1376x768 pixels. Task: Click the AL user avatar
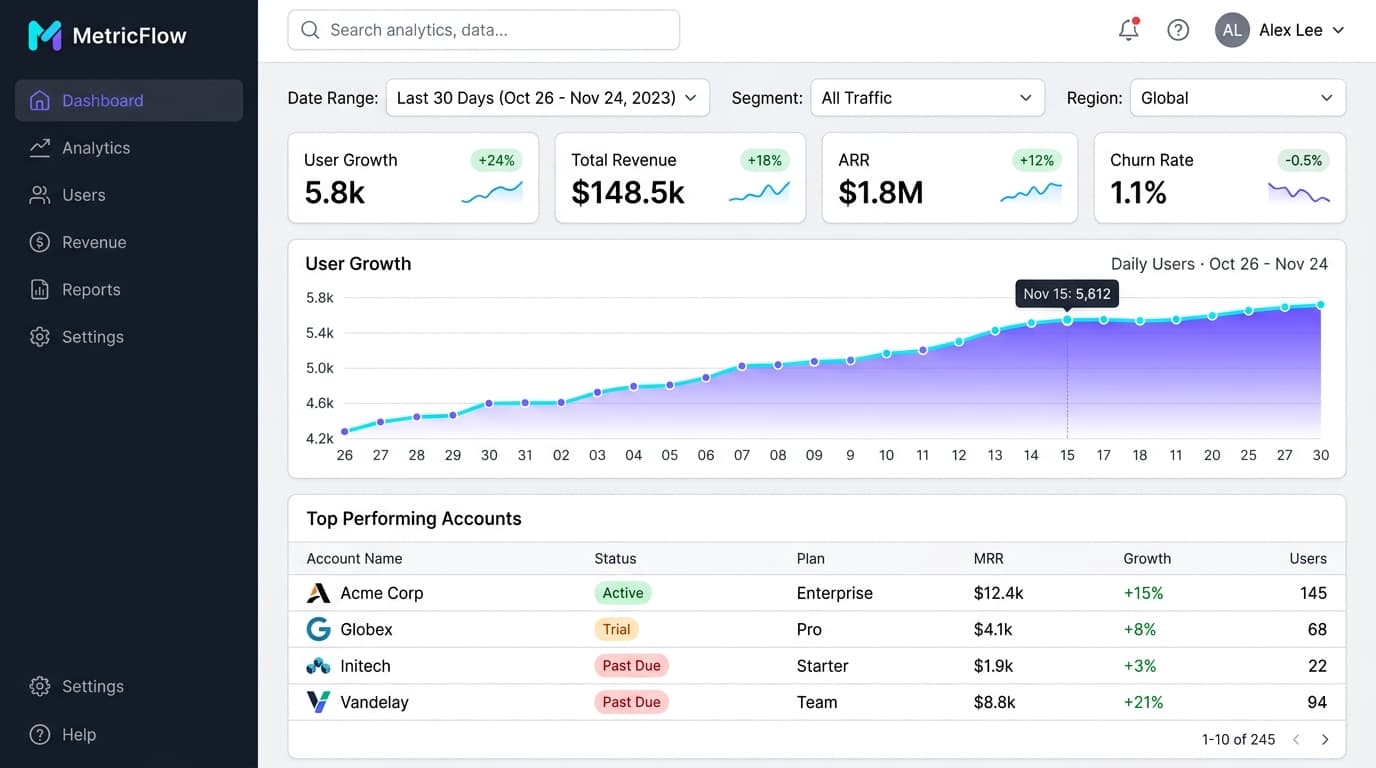1232,30
